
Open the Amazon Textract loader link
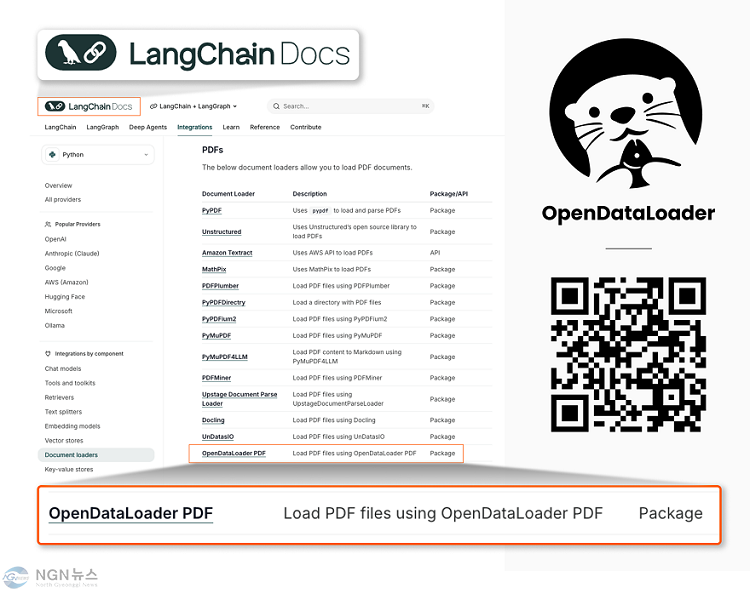(x=227, y=253)
